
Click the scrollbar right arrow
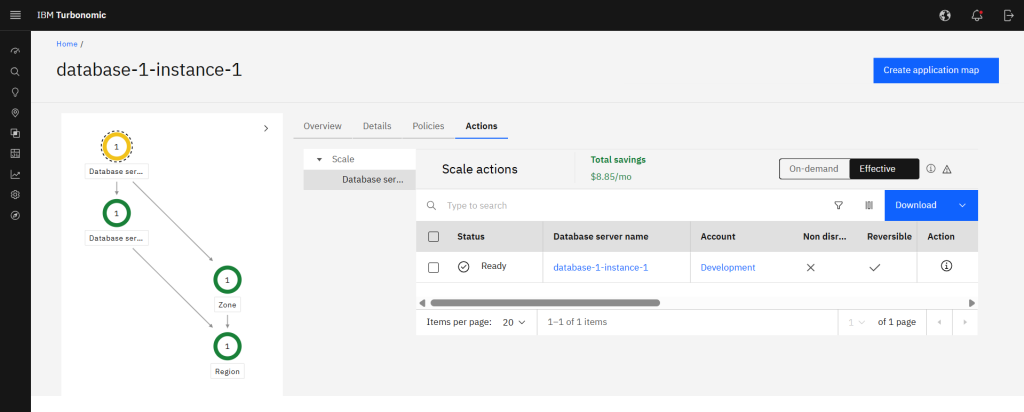click(x=972, y=303)
